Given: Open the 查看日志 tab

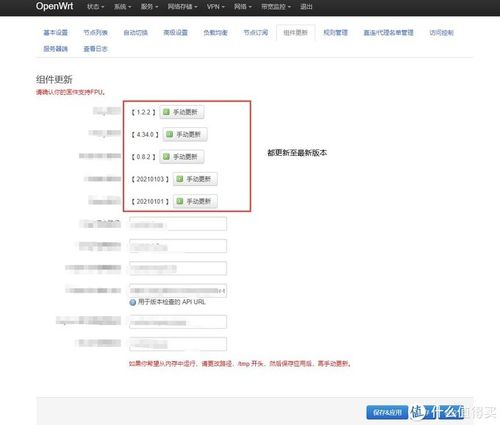Looking at the screenshot, I should tap(96, 49).
